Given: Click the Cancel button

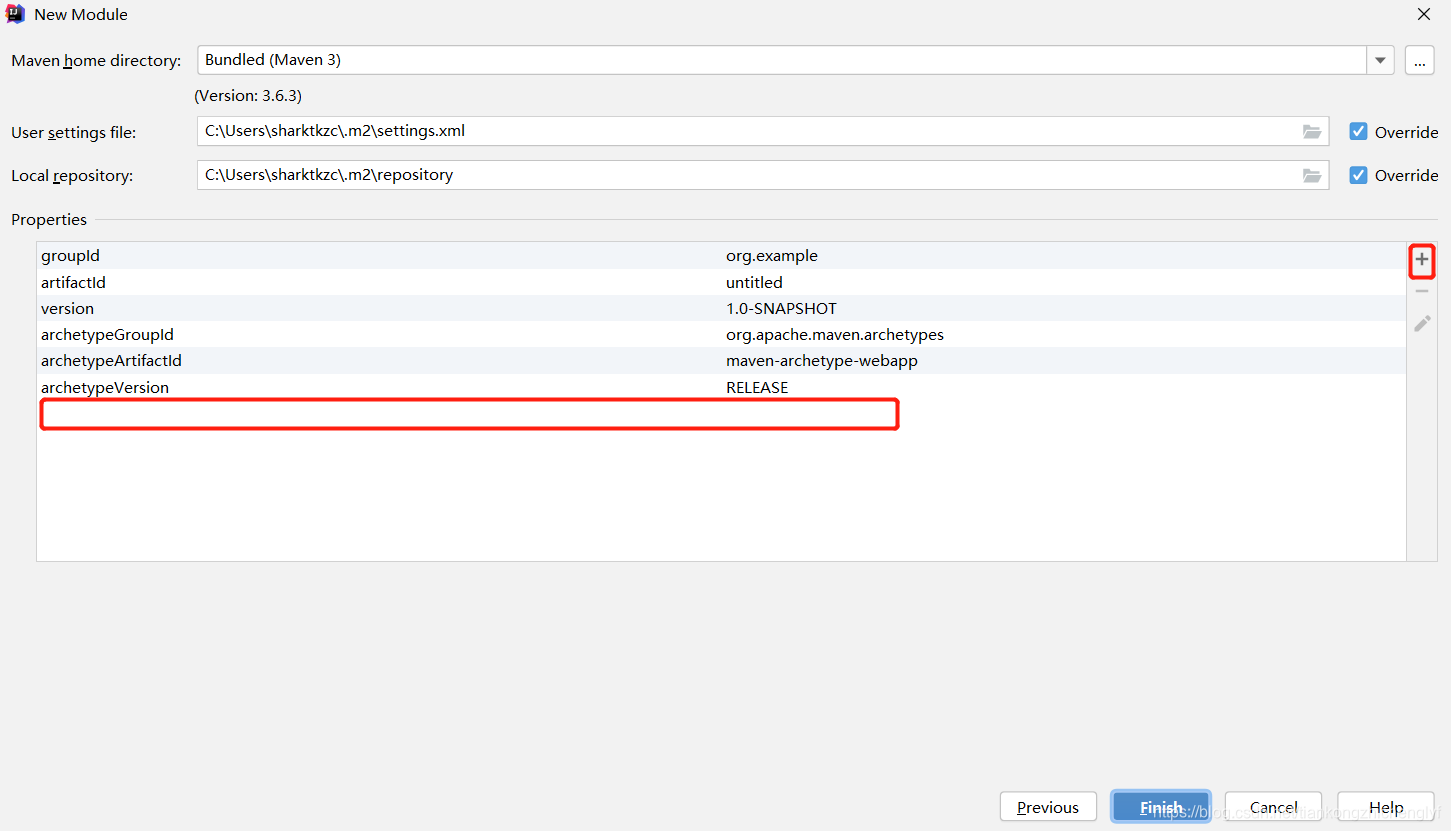Looking at the screenshot, I should coord(1273,807).
